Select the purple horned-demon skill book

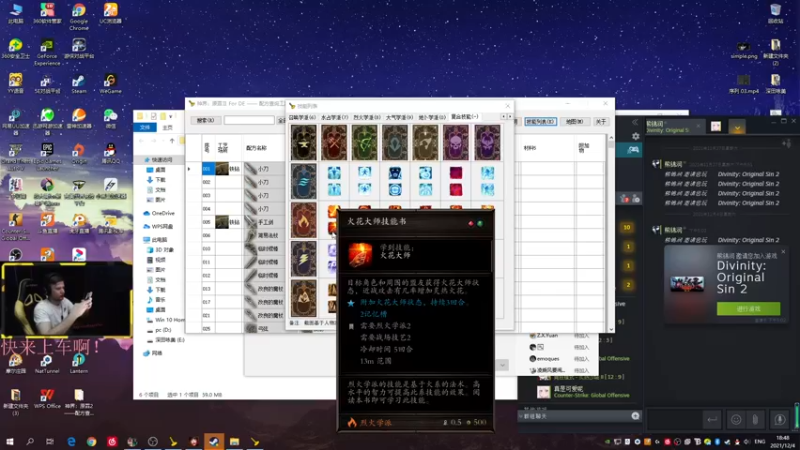click(x=487, y=142)
